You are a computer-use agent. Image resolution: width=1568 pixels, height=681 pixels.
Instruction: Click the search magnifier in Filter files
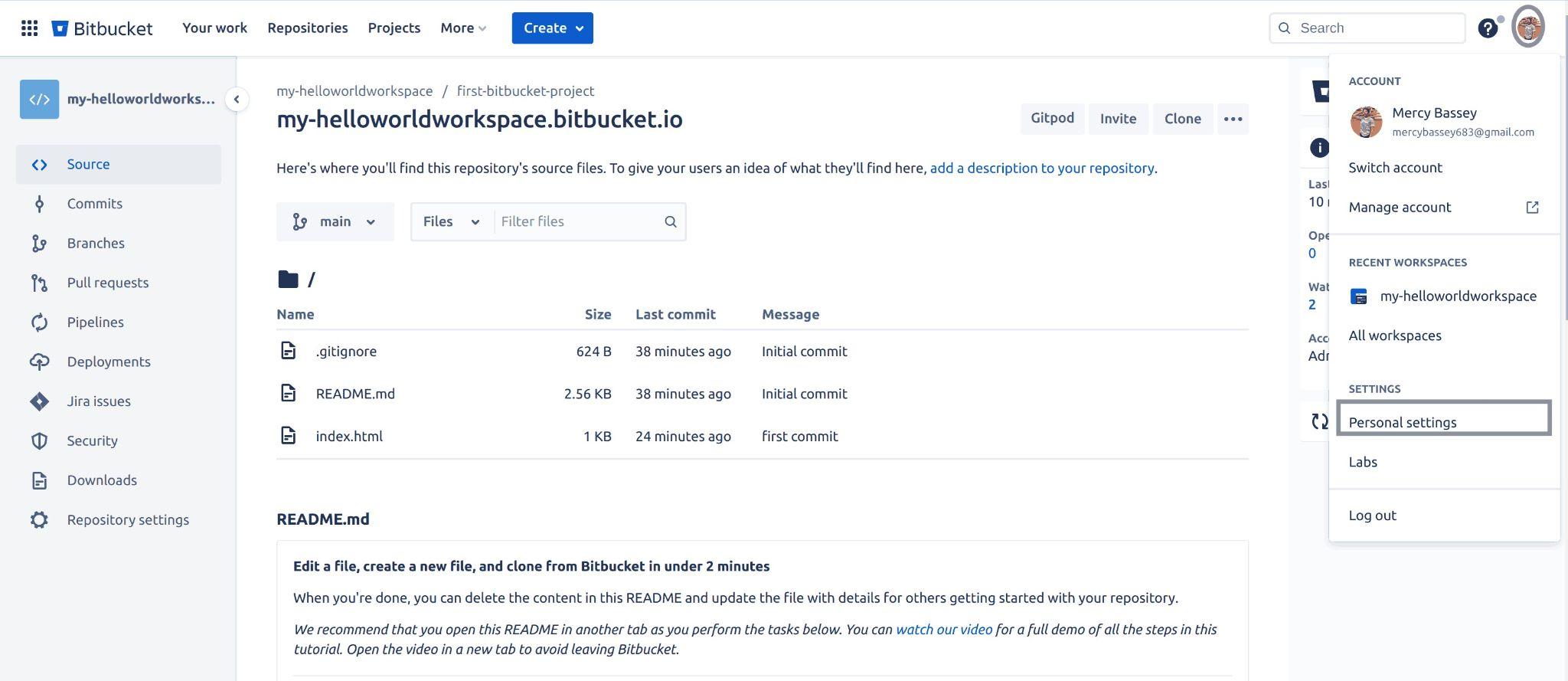click(x=671, y=222)
